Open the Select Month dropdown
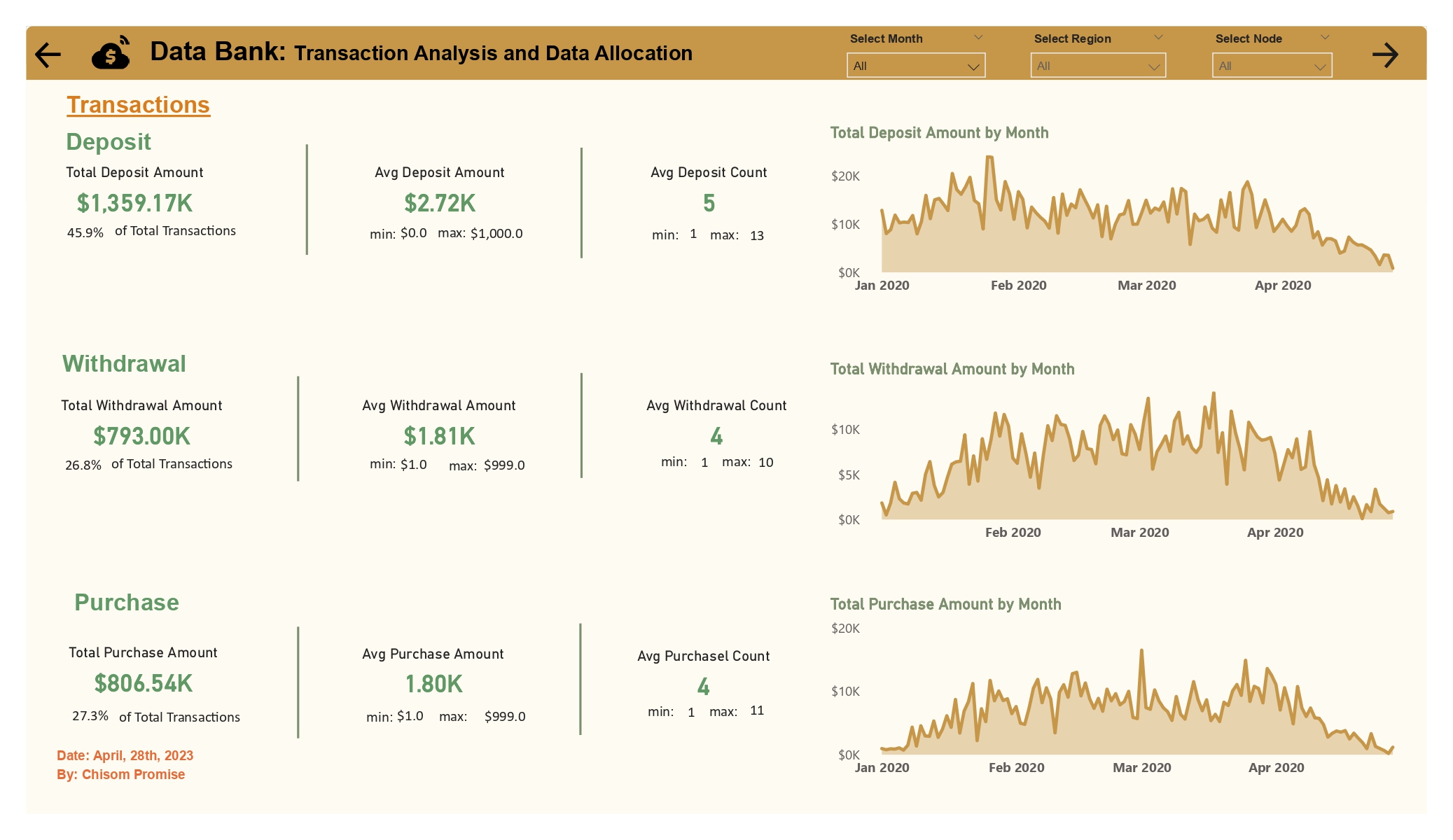Image resolution: width=1453 pixels, height=840 pixels. point(915,66)
